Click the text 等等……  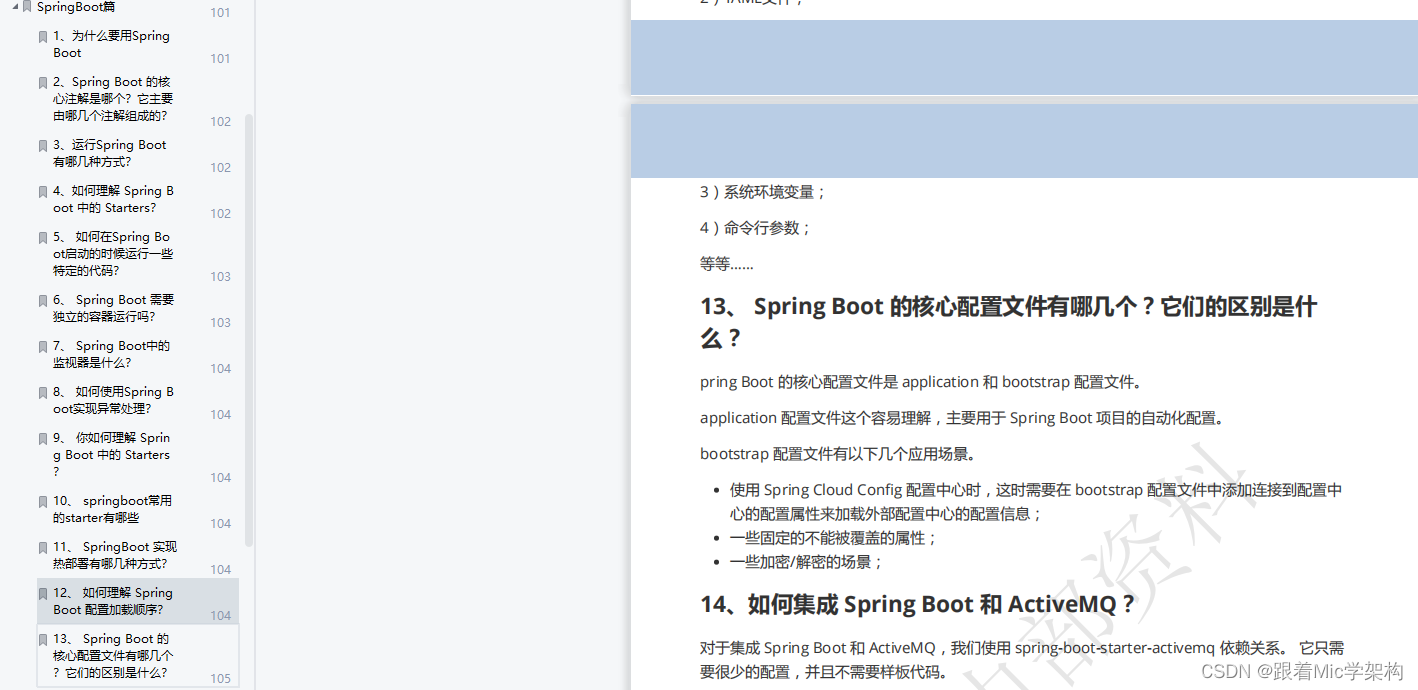coord(727,264)
